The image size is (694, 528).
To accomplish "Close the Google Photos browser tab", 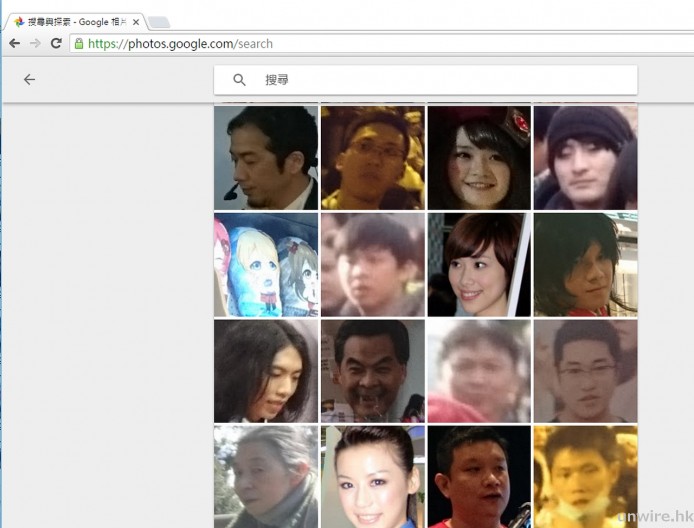I will click(x=136, y=21).
